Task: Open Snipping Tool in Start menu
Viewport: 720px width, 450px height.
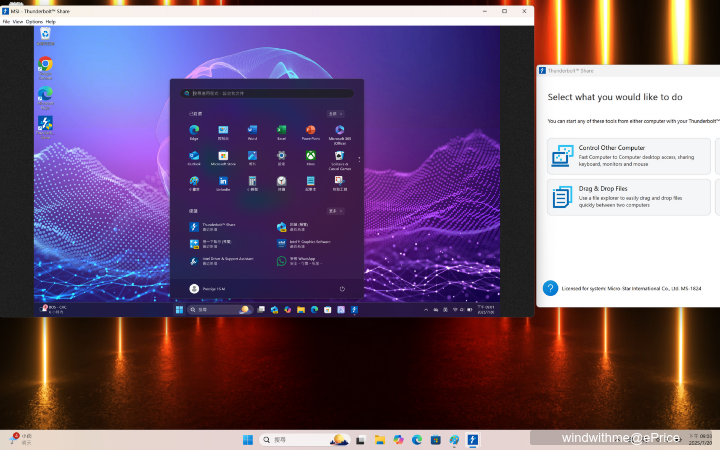Action: click(340, 183)
